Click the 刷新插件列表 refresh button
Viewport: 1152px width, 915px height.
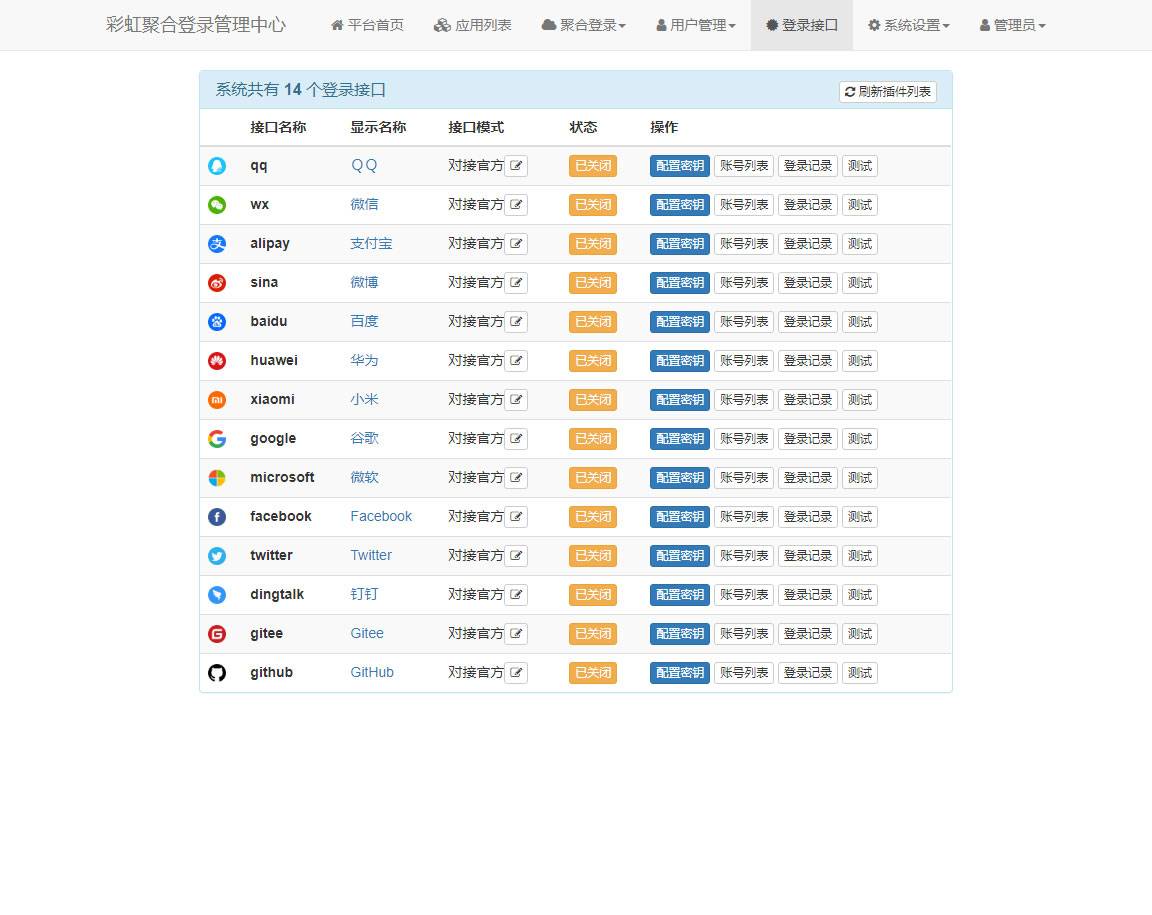[x=887, y=91]
